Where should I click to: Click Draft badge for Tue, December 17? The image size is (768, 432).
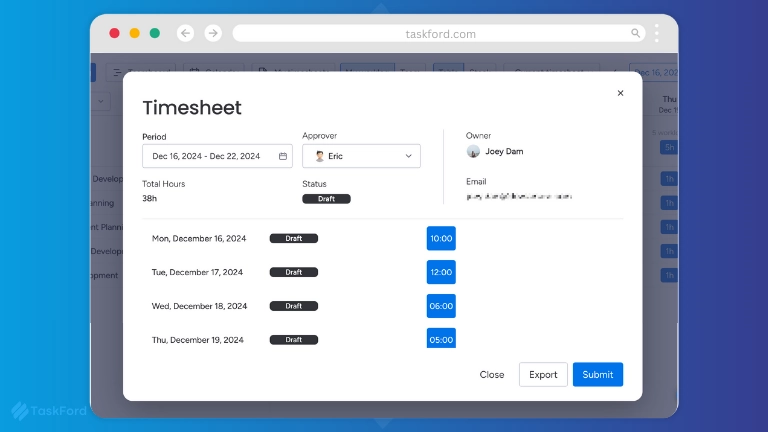[x=294, y=272]
